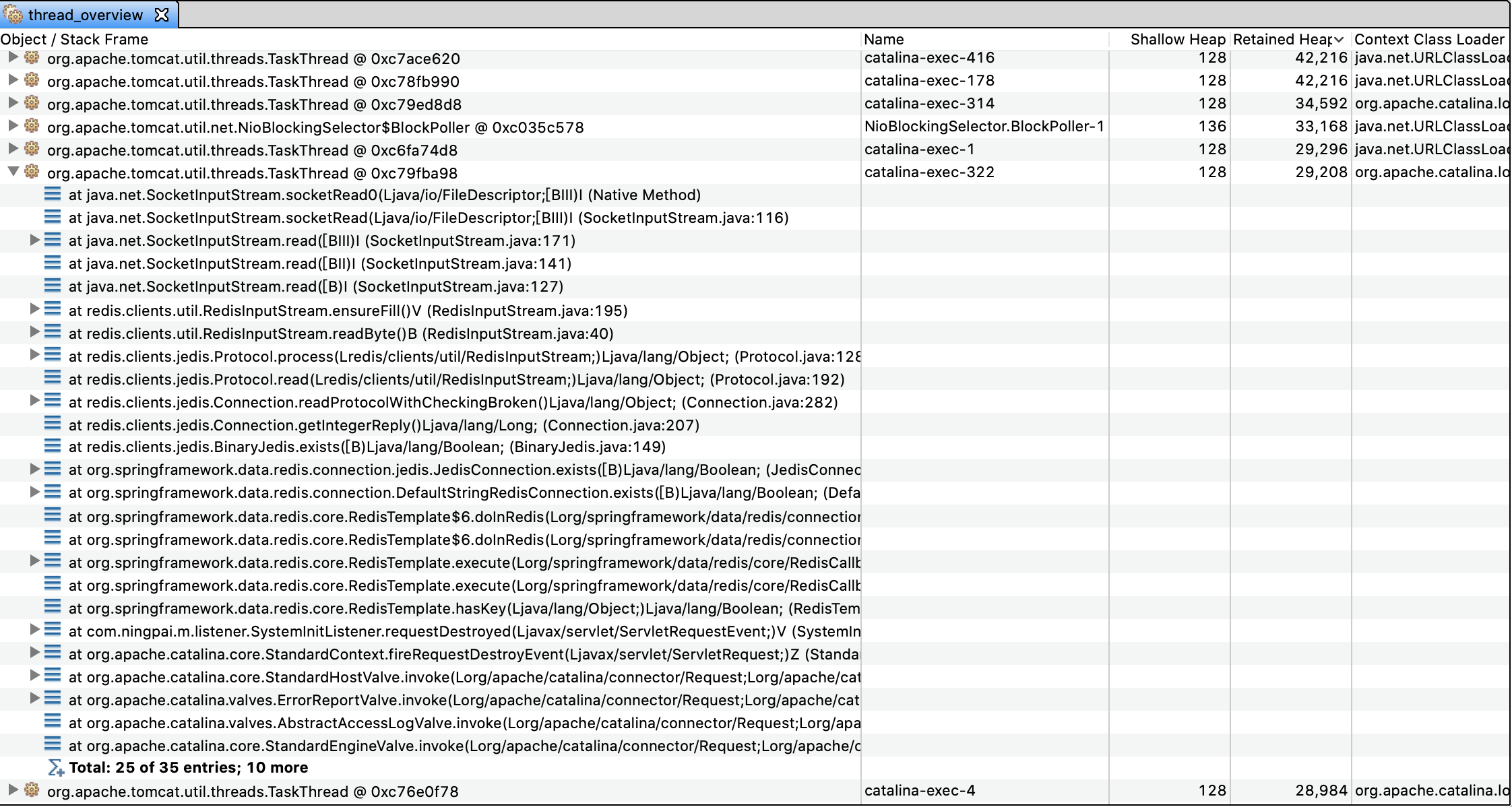Click stack frame icon for socketRead0 Native Method

53,195
